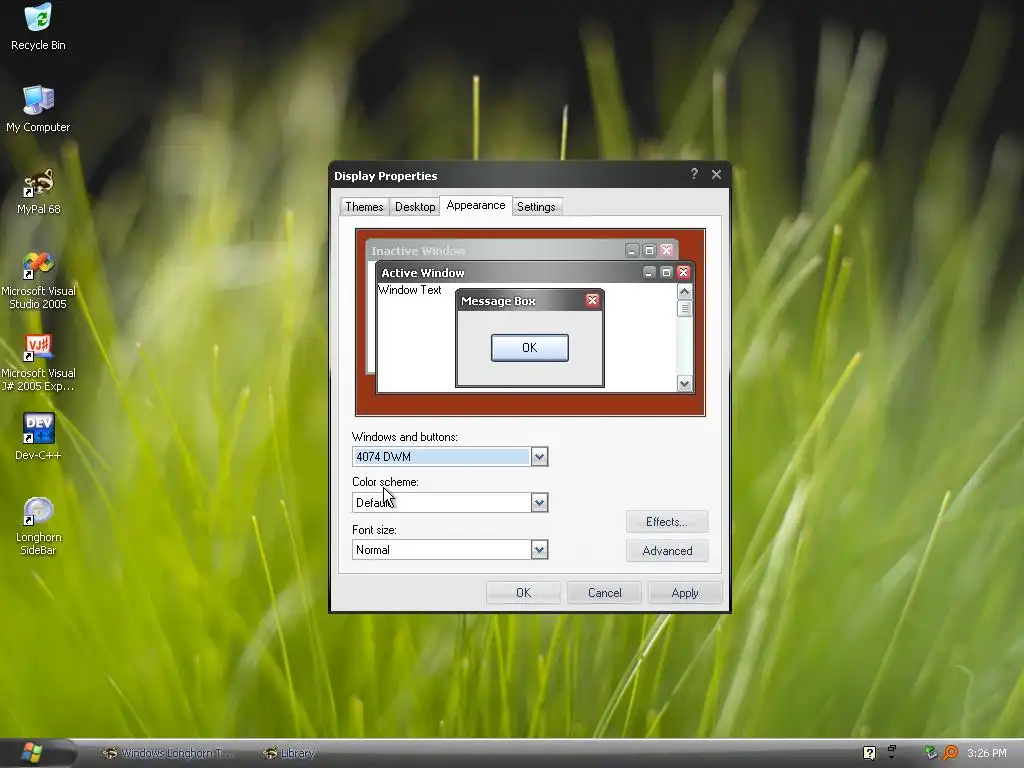Switch to Windows Longhorn taskbar window

[168, 753]
